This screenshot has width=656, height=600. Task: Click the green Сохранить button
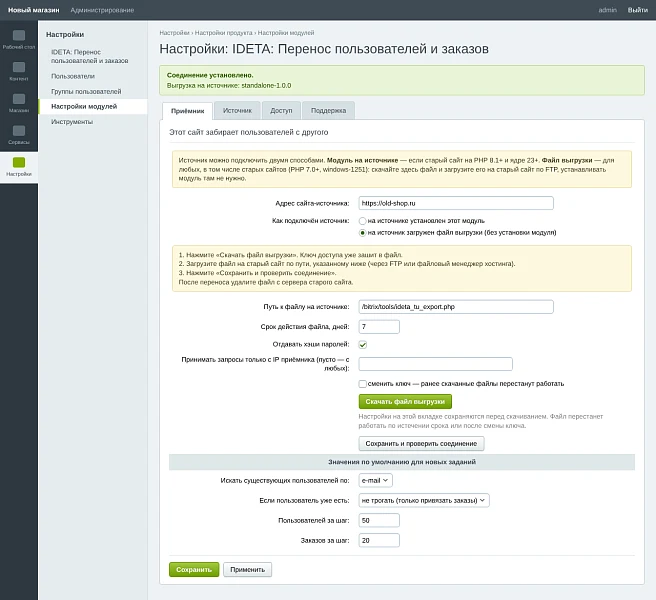(194, 569)
